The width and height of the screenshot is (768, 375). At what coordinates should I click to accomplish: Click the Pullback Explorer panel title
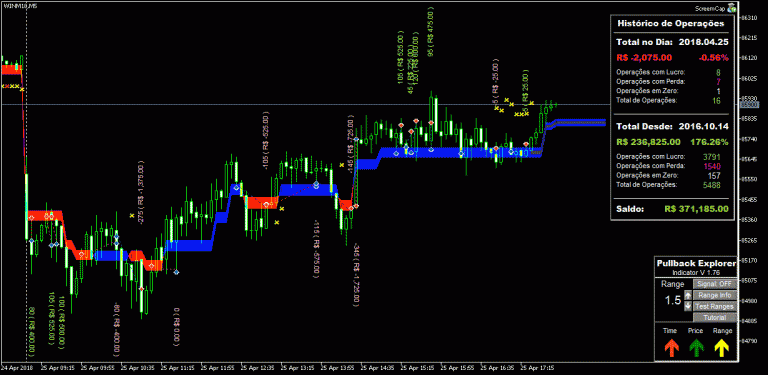(696, 263)
